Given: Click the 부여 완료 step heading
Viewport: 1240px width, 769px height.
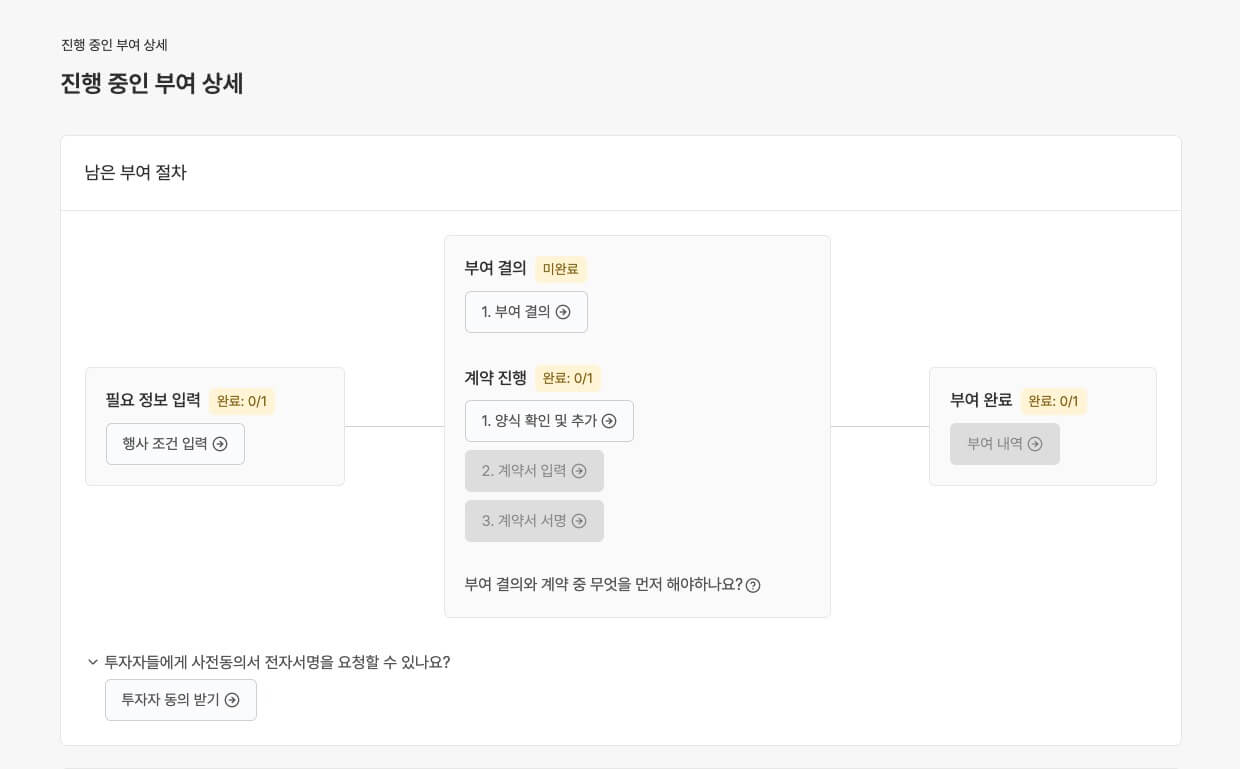Looking at the screenshot, I should pos(980,400).
